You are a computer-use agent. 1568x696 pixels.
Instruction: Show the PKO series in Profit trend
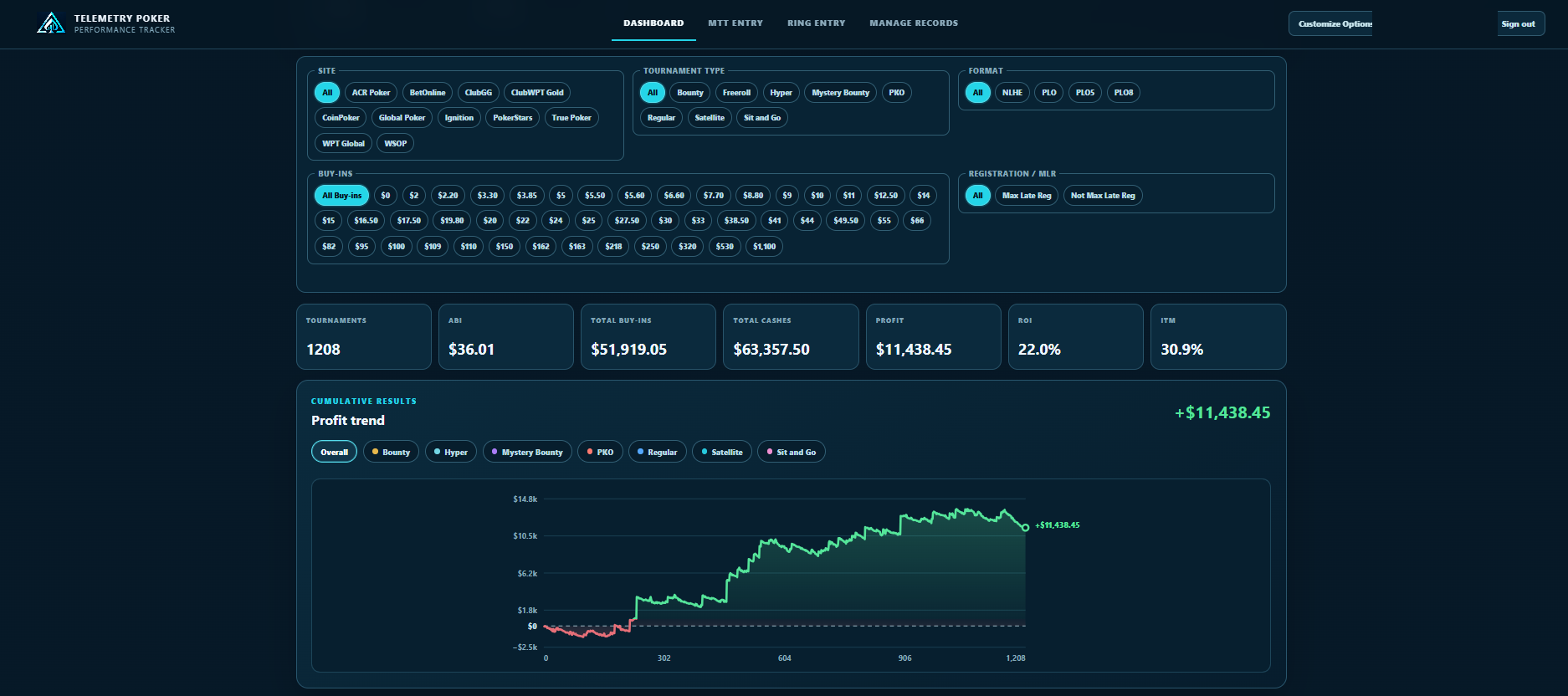pyautogui.click(x=600, y=453)
